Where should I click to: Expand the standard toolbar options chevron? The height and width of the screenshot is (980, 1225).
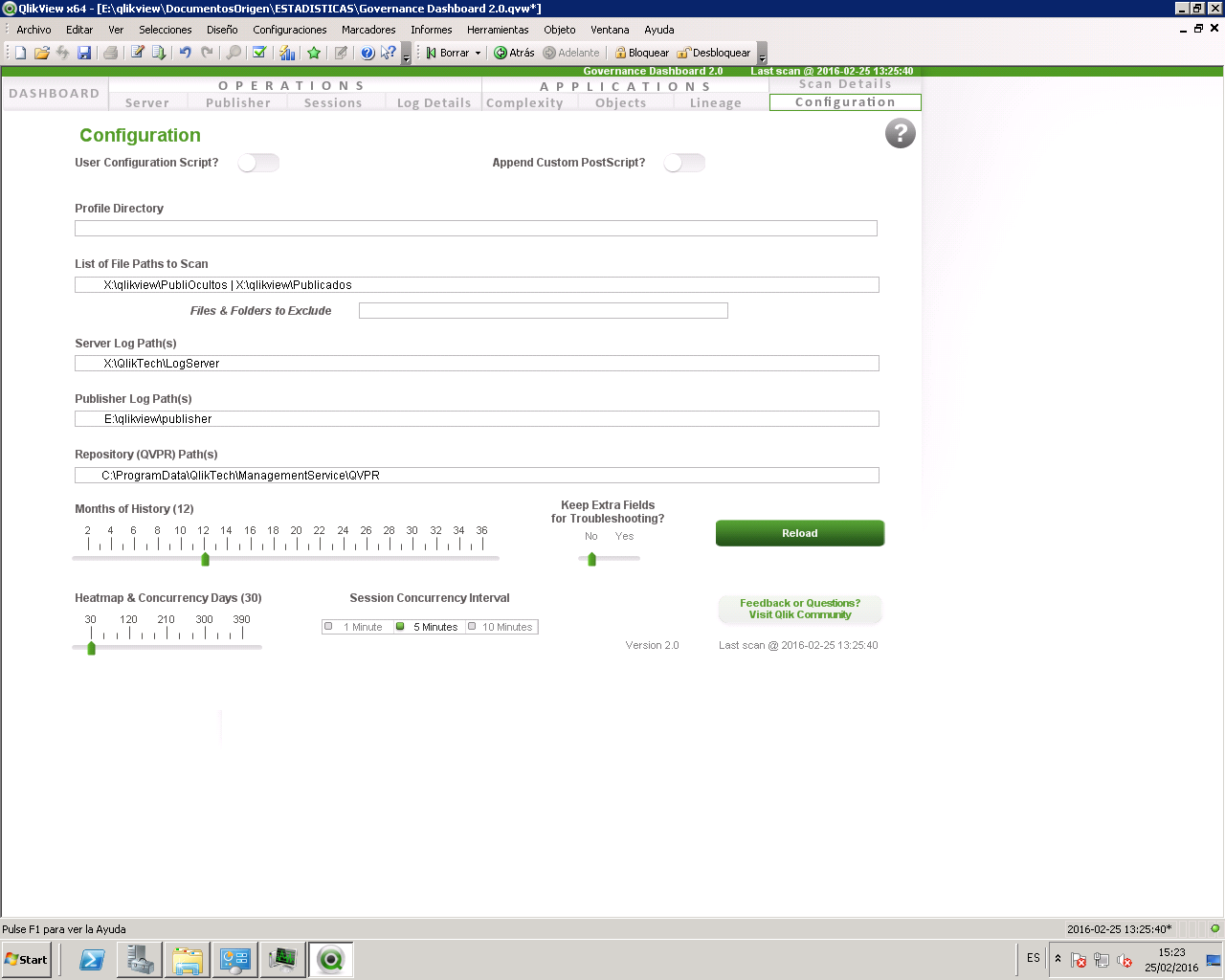[406, 54]
